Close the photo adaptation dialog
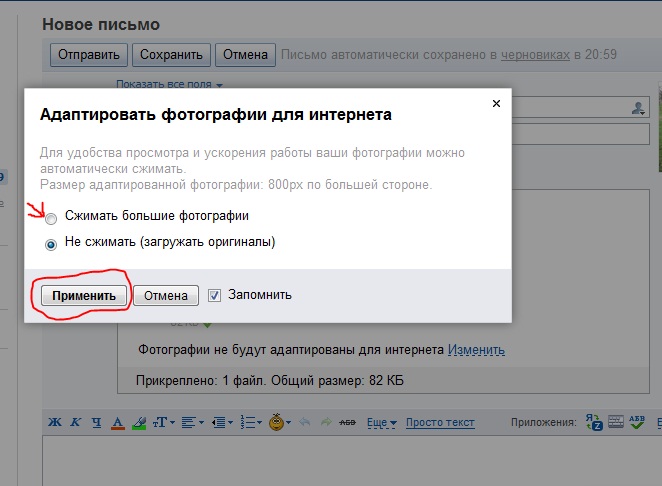 (494, 103)
